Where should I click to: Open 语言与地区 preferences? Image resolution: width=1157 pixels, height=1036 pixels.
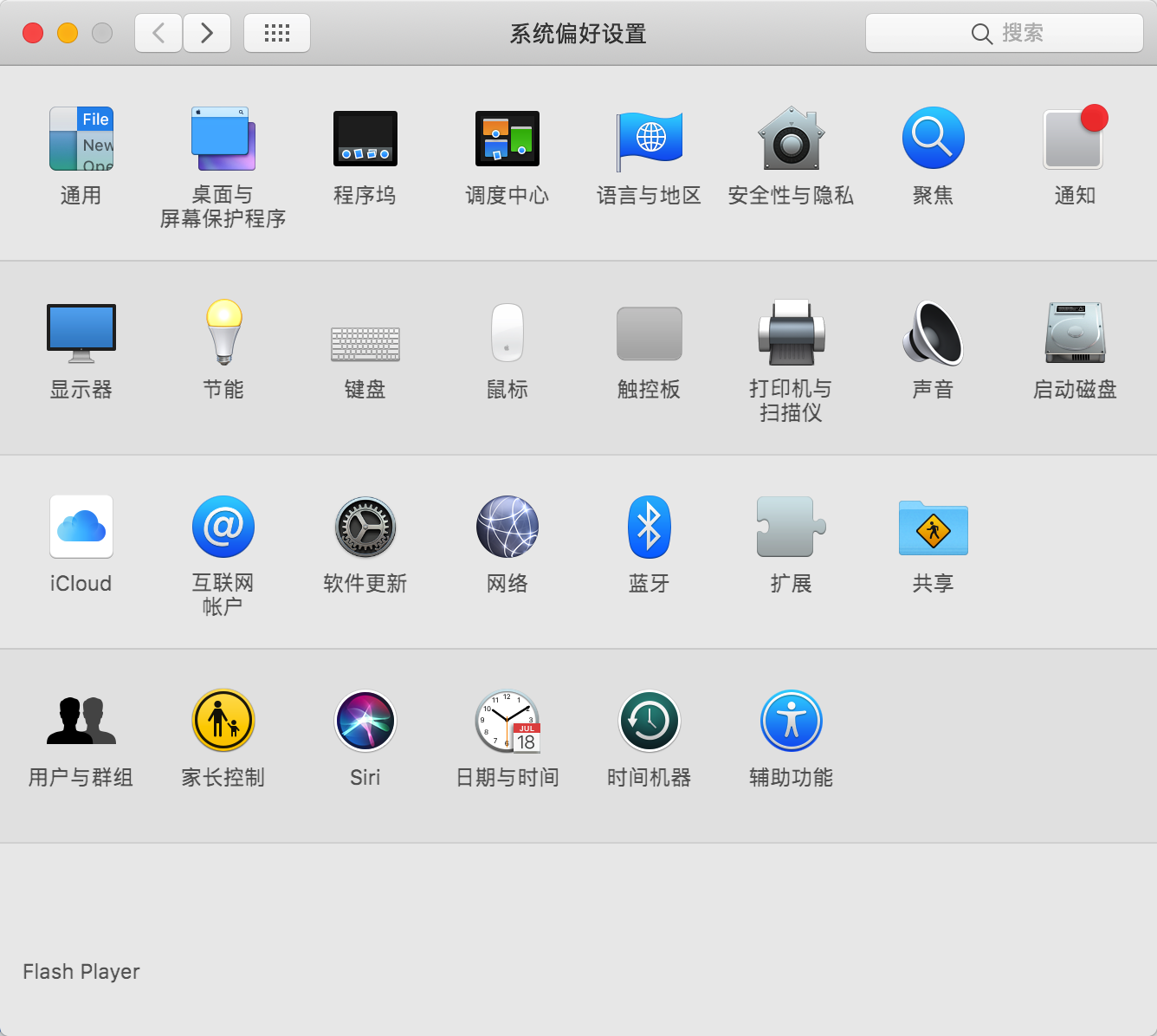pyautogui.click(x=649, y=139)
